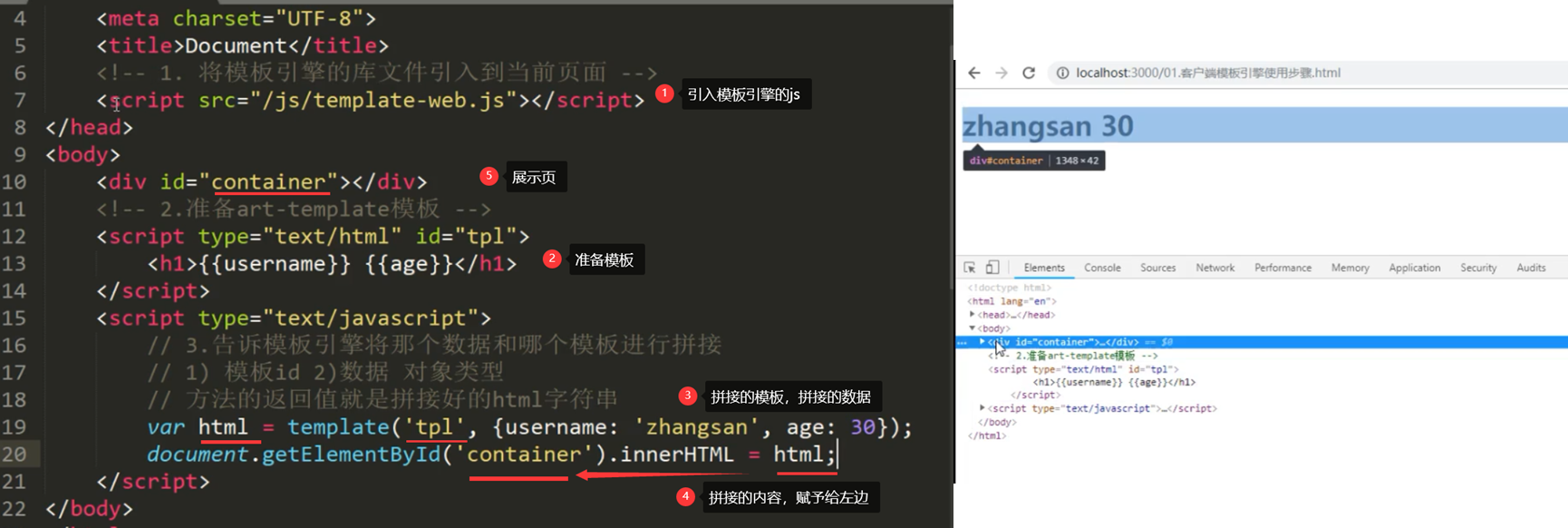The width and height of the screenshot is (1568, 528).
Task: Click the browser forward arrow
Action: click(1002, 73)
